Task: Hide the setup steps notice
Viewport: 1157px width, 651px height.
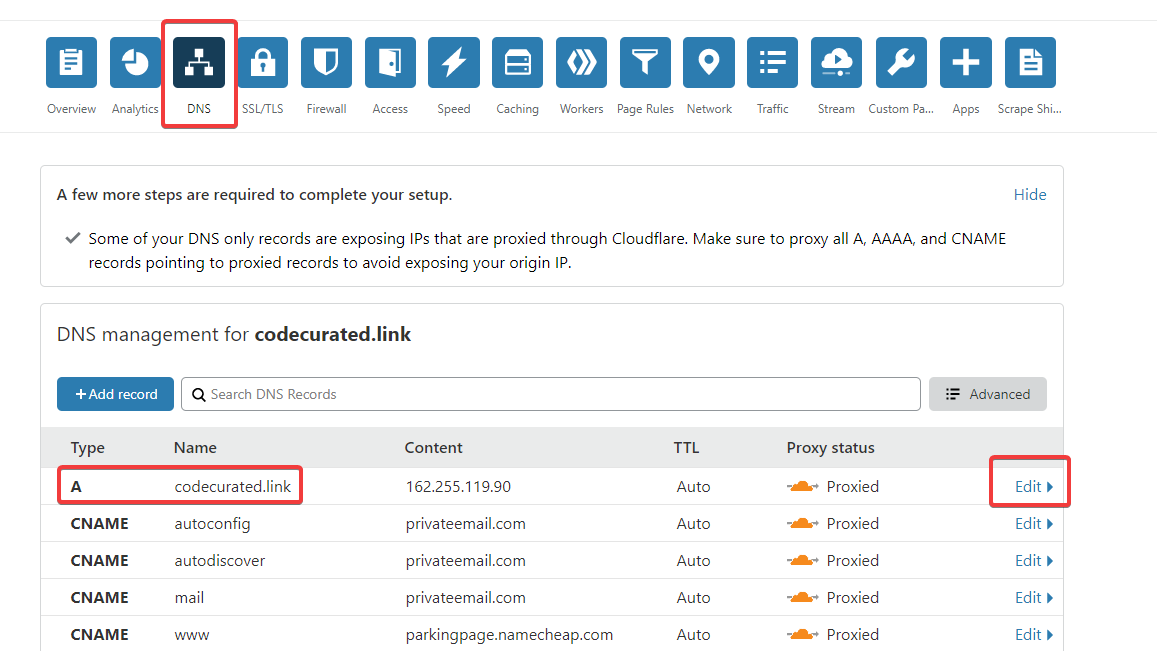Action: pyautogui.click(x=1029, y=194)
